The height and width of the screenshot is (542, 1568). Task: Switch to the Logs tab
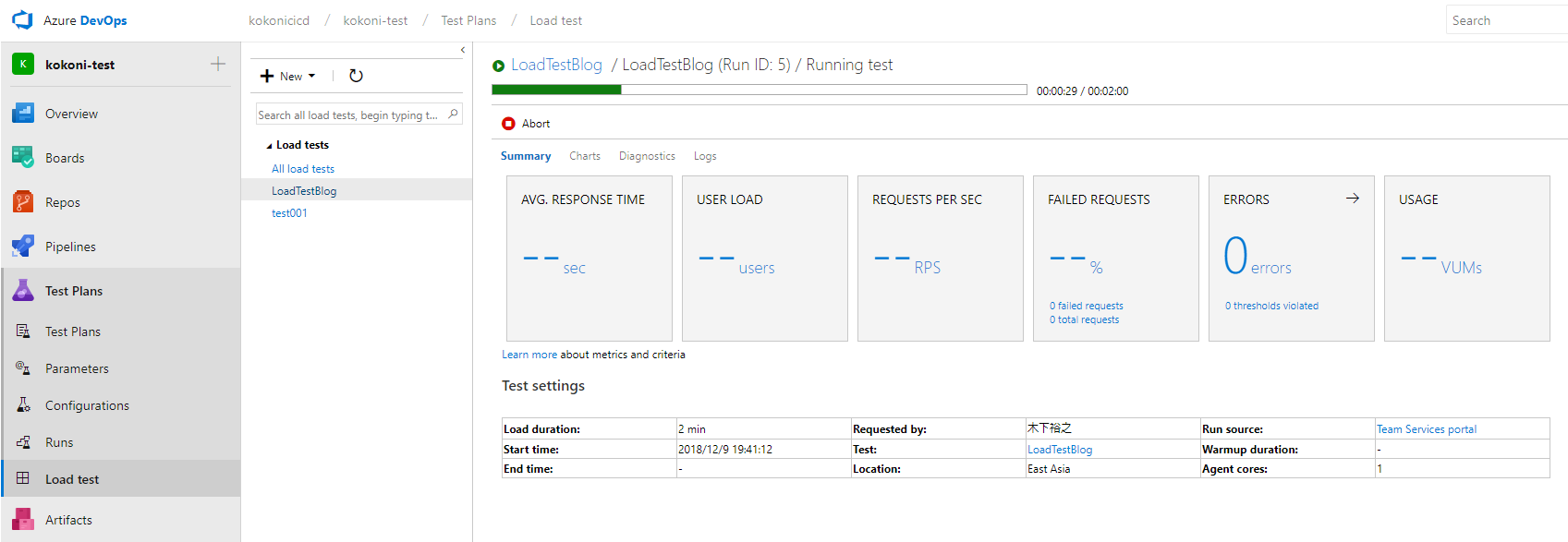705,156
